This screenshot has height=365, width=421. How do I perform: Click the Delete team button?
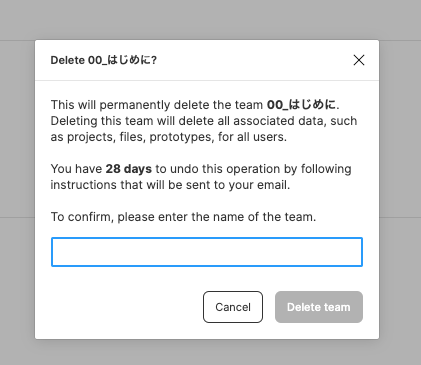tap(319, 307)
